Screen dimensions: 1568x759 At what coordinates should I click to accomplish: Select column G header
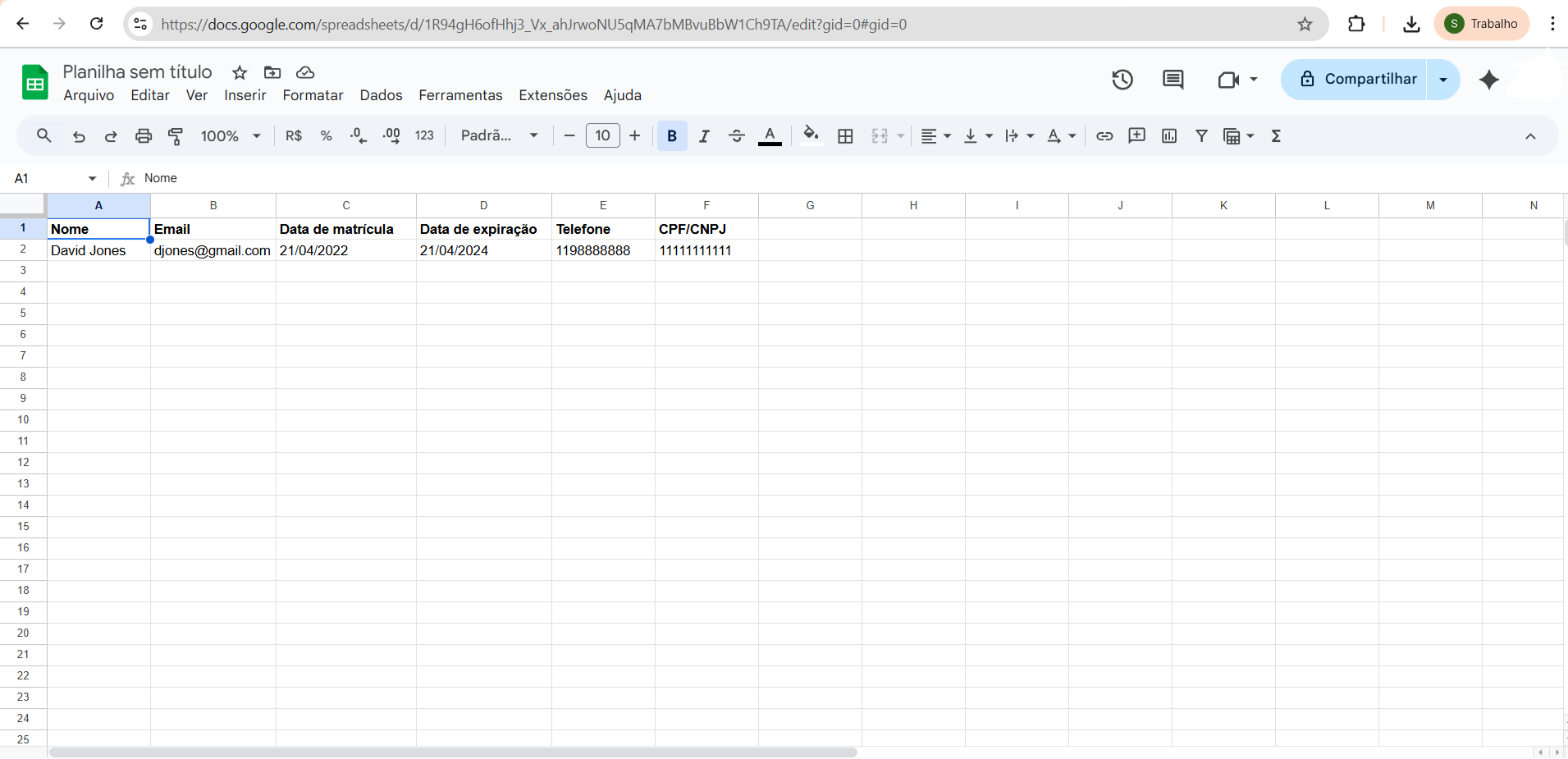point(810,205)
